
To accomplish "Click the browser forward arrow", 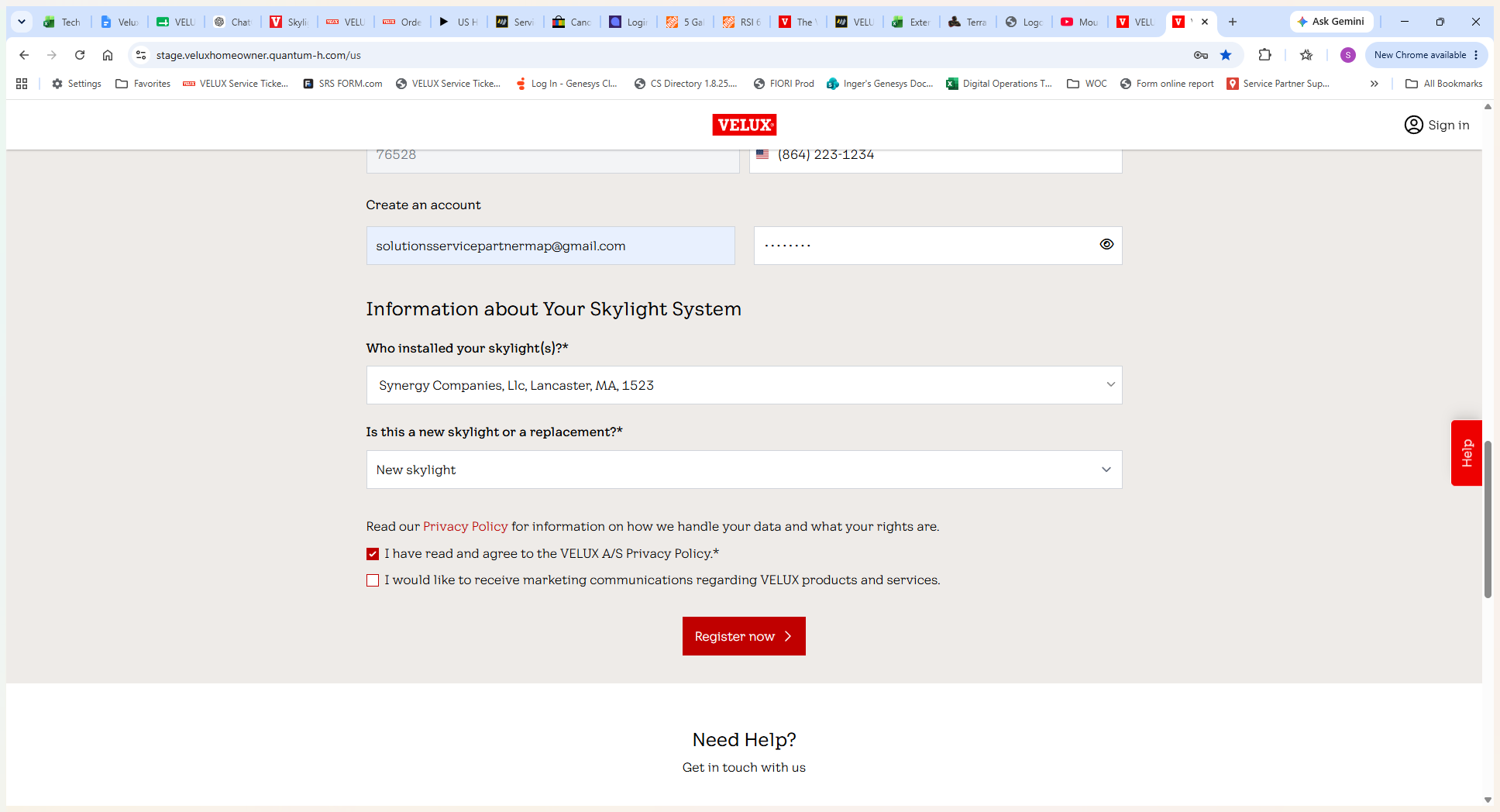I will pyautogui.click(x=52, y=55).
